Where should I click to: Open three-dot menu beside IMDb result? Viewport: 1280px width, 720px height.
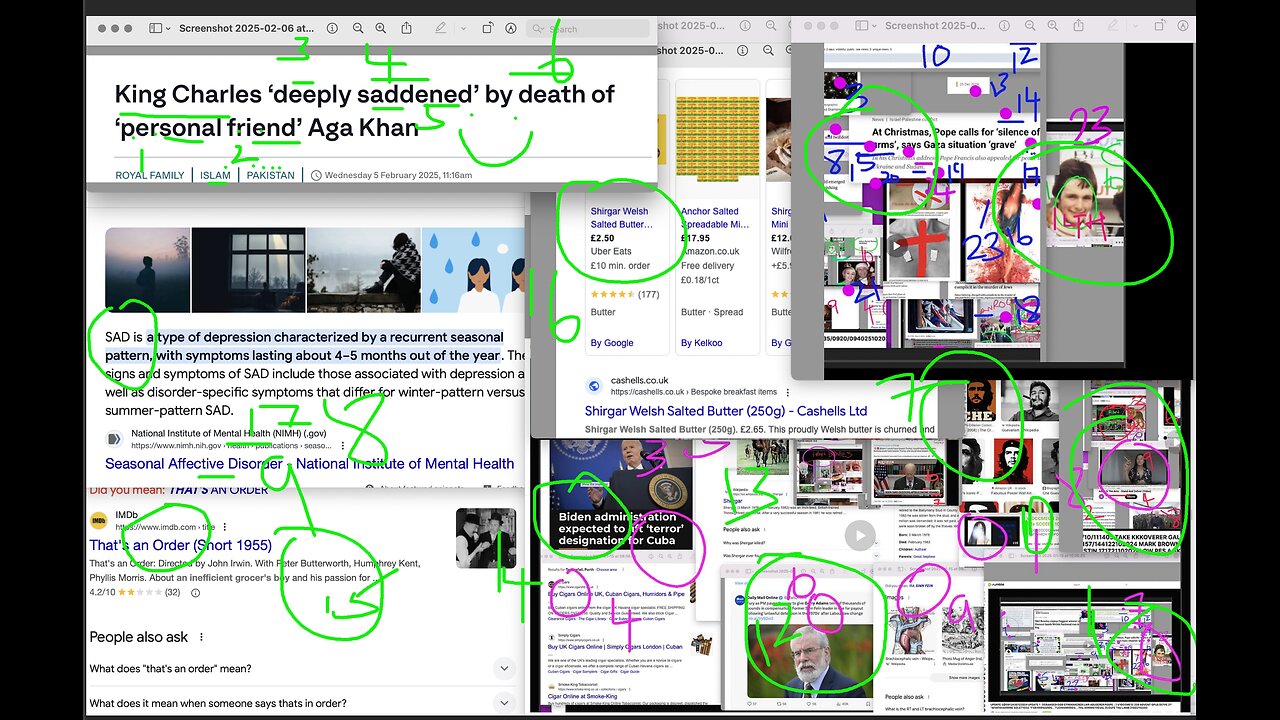pyautogui.click(x=224, y=526)
